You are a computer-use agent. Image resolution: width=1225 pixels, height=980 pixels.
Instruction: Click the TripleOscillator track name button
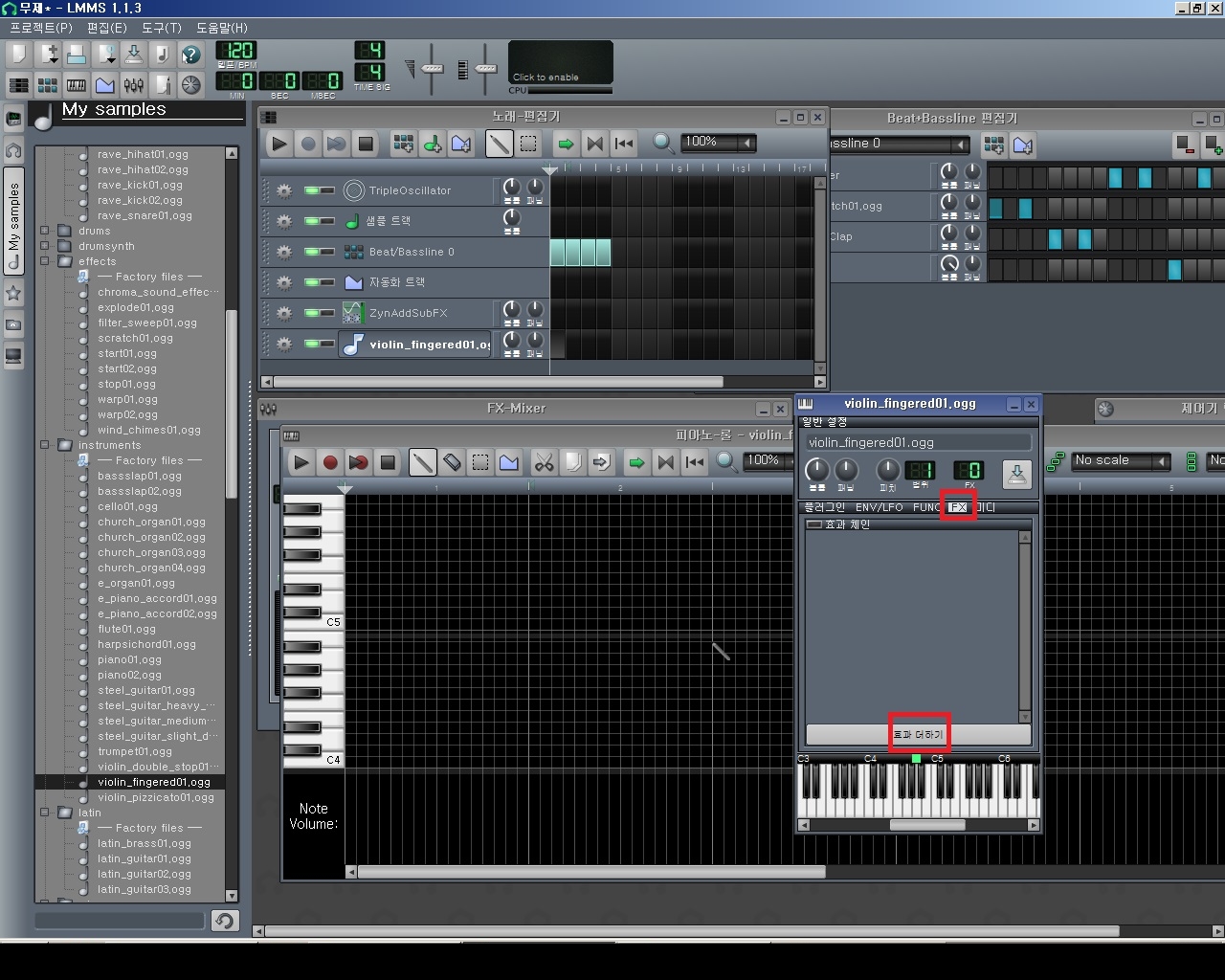tap(415, 190)
